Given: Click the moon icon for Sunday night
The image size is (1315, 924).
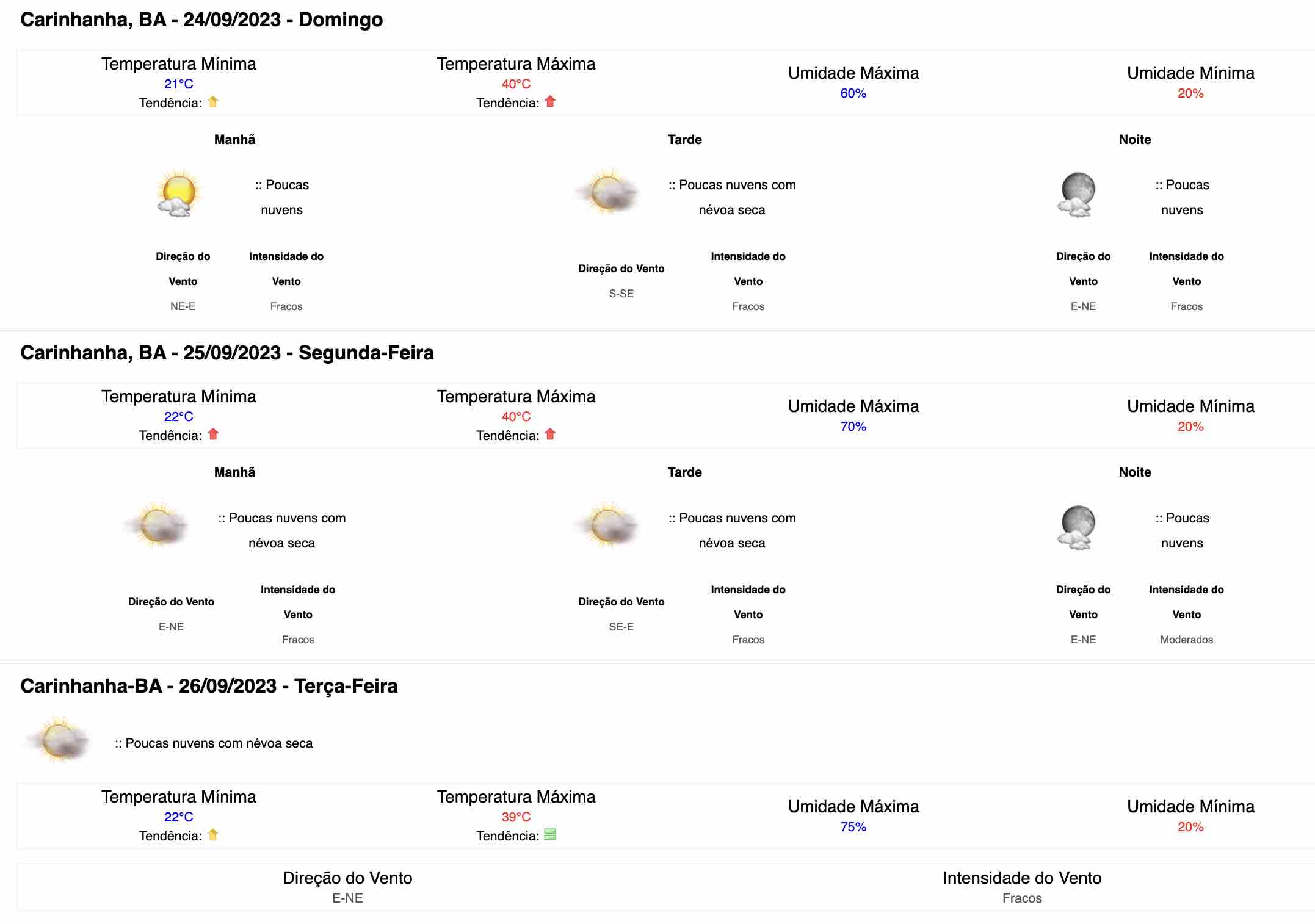Looking at the screenshot, I should pyautogui.click(x=1077, y=194).
